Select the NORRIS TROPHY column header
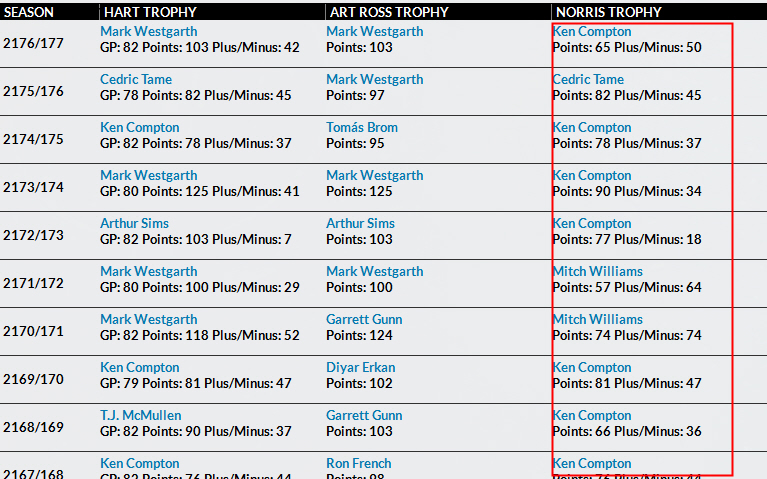 (x=609, y=12)
